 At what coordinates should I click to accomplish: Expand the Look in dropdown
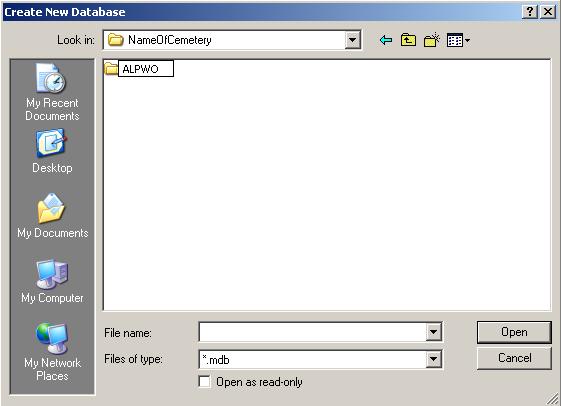tap(352, 40)
